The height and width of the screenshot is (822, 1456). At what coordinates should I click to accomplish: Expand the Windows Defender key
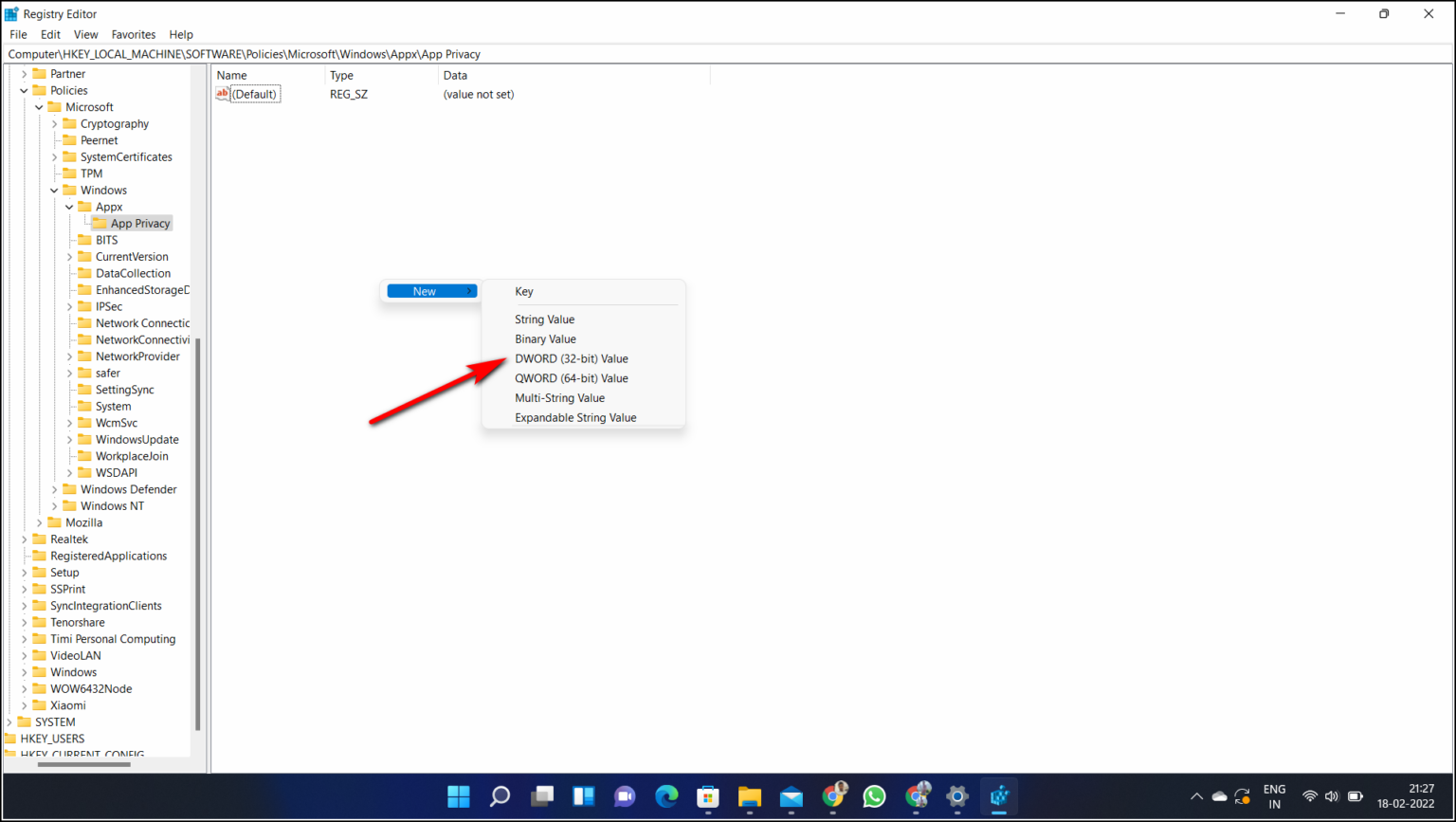55,489
